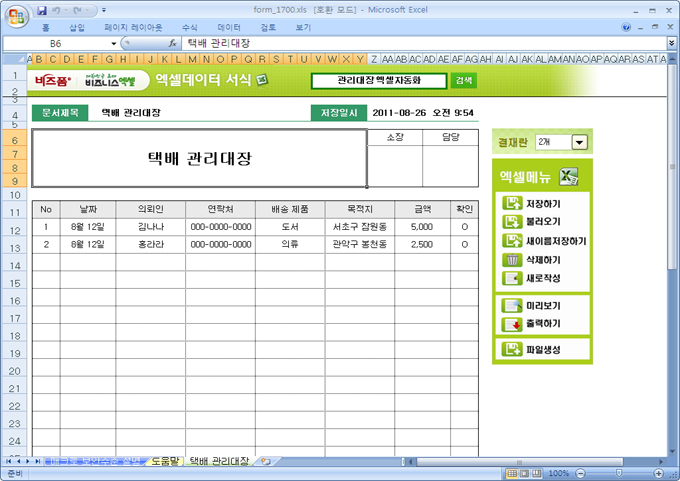Undo last action in quick access toolbar

(56, 10)
